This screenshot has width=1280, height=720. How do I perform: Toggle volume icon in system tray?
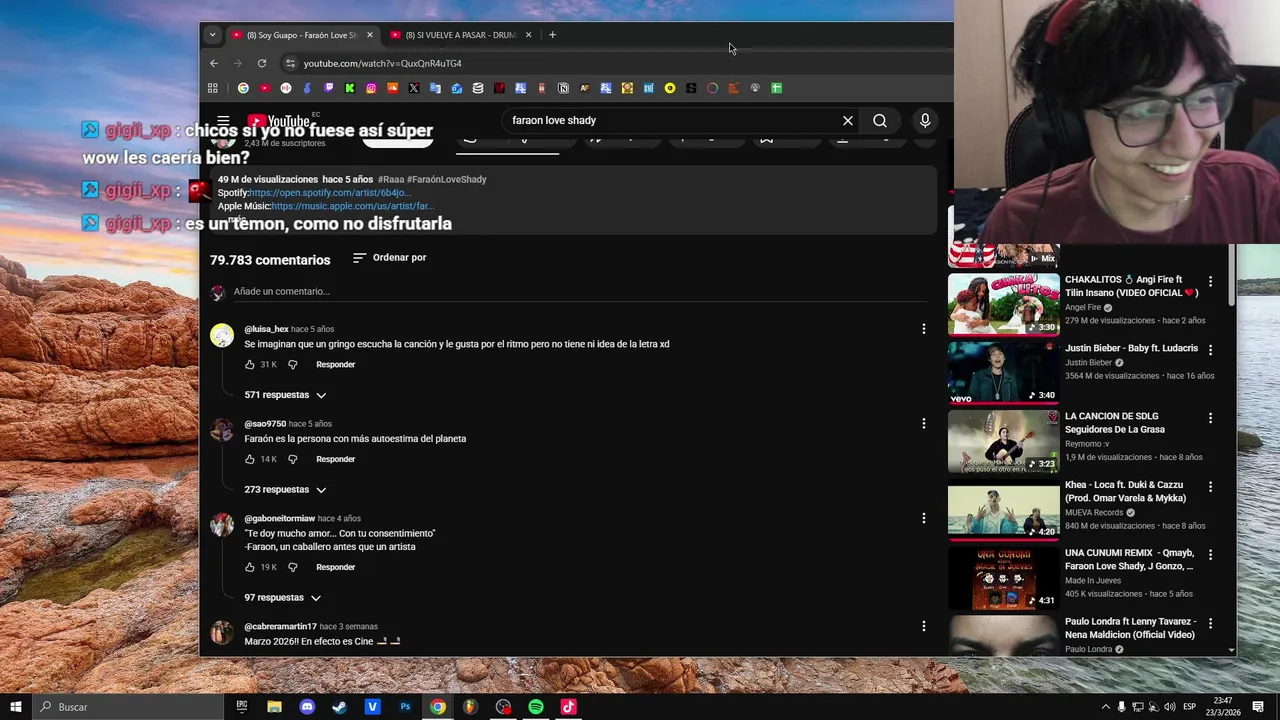[1170, 707]
